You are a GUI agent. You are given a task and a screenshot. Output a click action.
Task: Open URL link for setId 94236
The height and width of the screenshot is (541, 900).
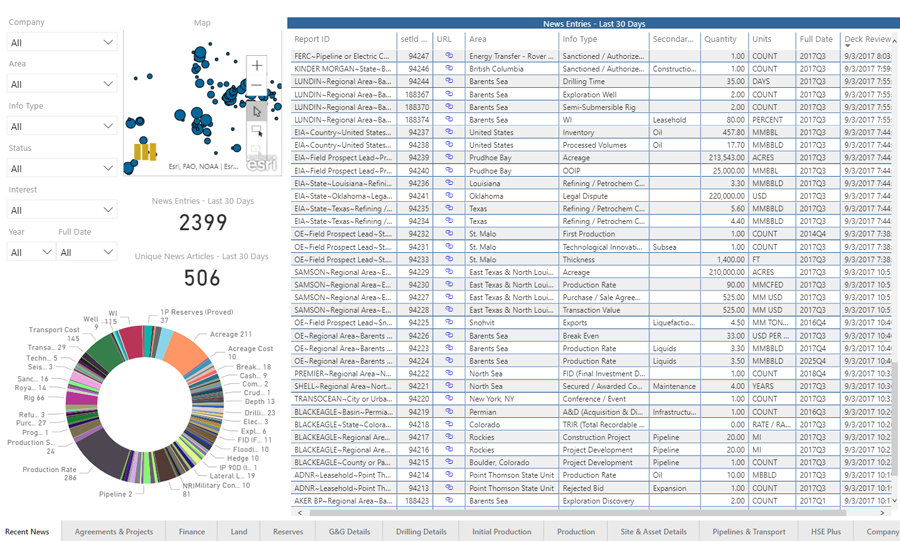(x=449, y=183)
